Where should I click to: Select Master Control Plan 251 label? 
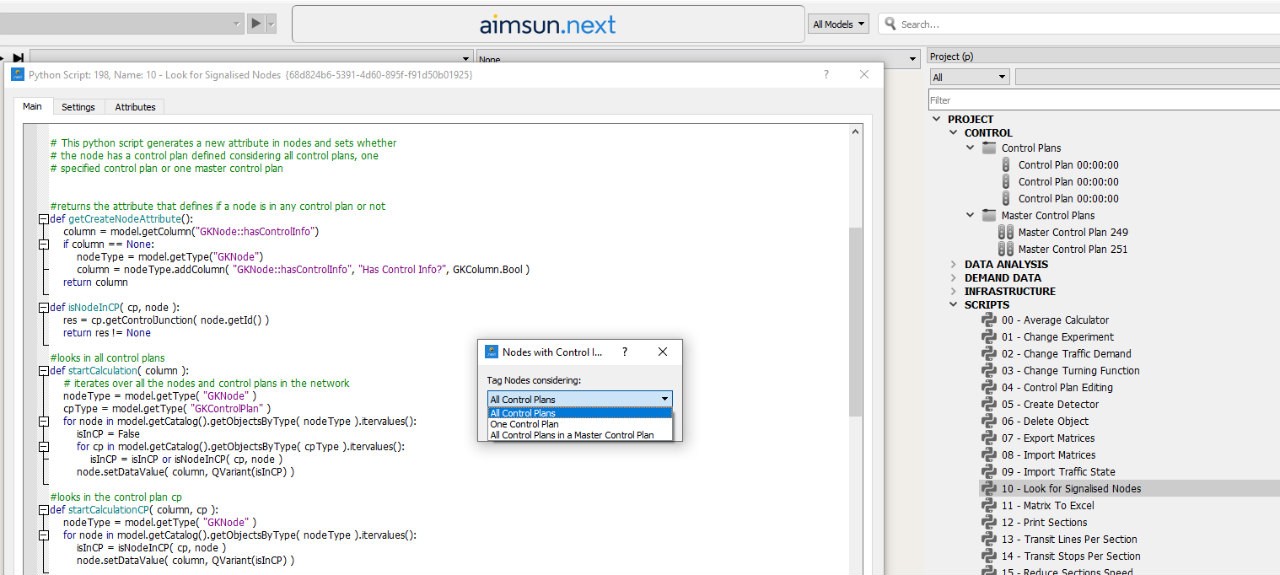pos(1073,249)
